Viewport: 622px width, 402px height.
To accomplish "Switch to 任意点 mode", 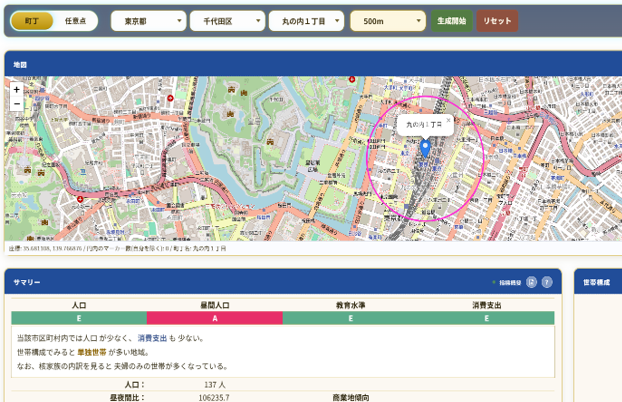I will [x=75, y=21].
